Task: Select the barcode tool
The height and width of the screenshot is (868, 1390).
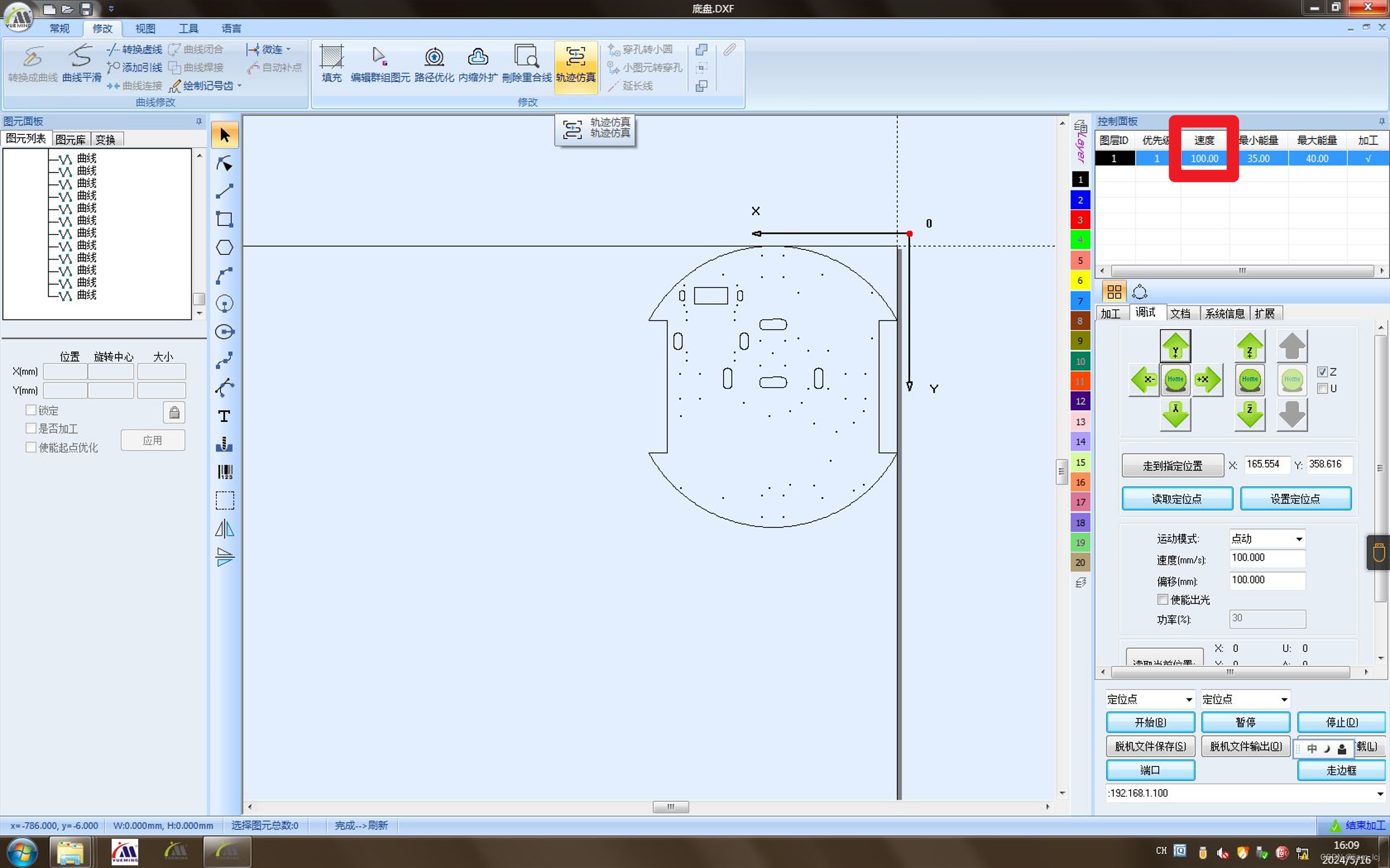Action: 224,472
